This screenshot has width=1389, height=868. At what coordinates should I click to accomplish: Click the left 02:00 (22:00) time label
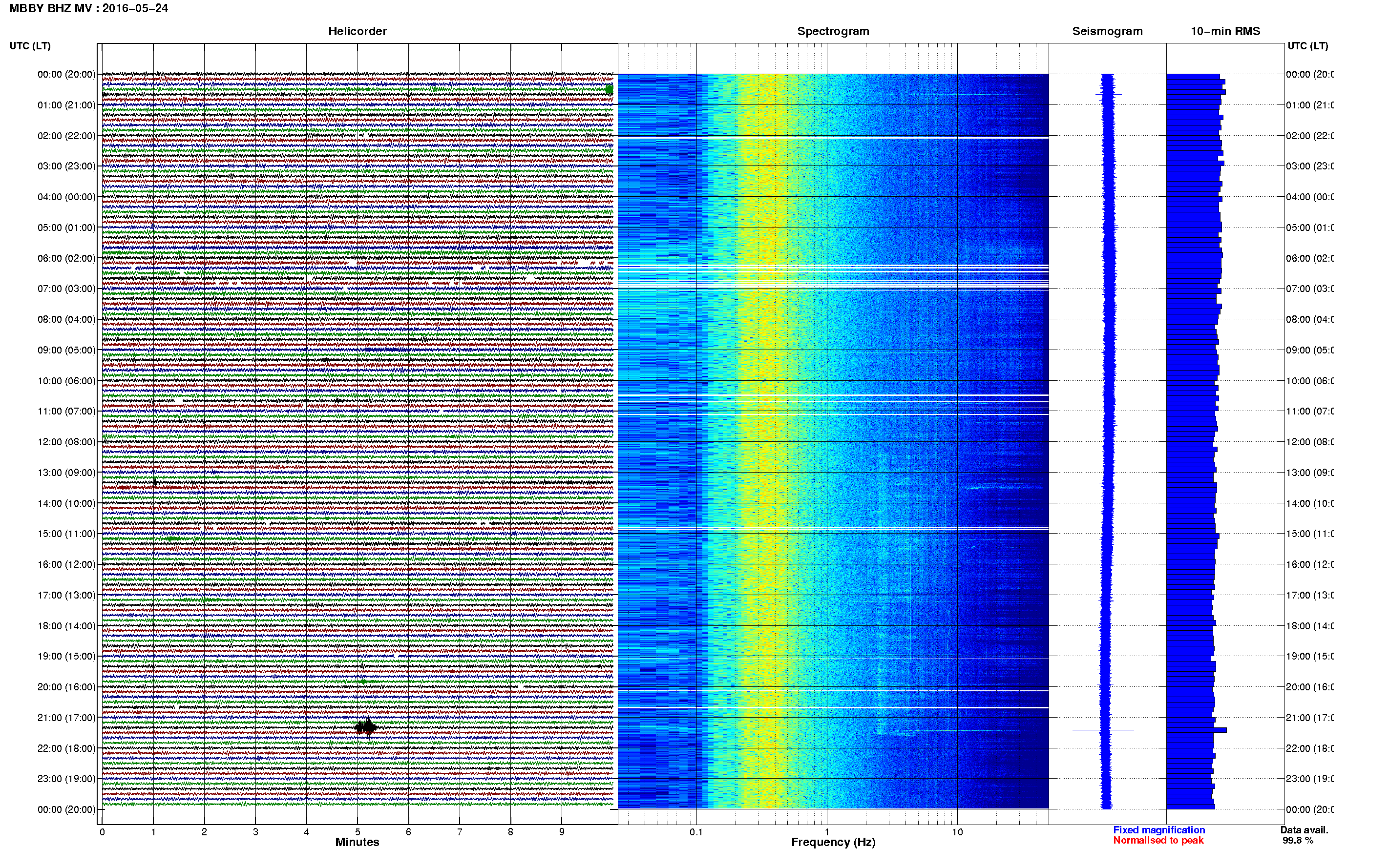pyautogui.click(x=66, y=136)
